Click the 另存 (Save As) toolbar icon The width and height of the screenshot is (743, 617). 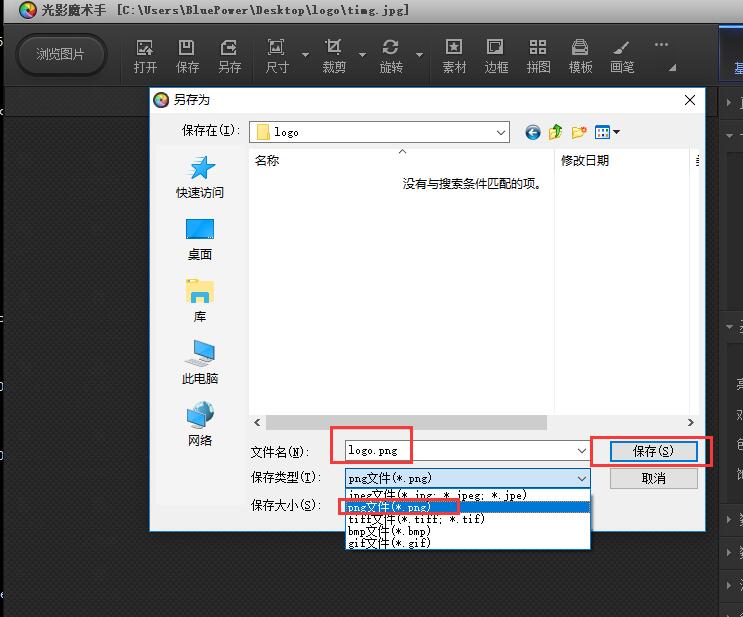pos(229,56)
